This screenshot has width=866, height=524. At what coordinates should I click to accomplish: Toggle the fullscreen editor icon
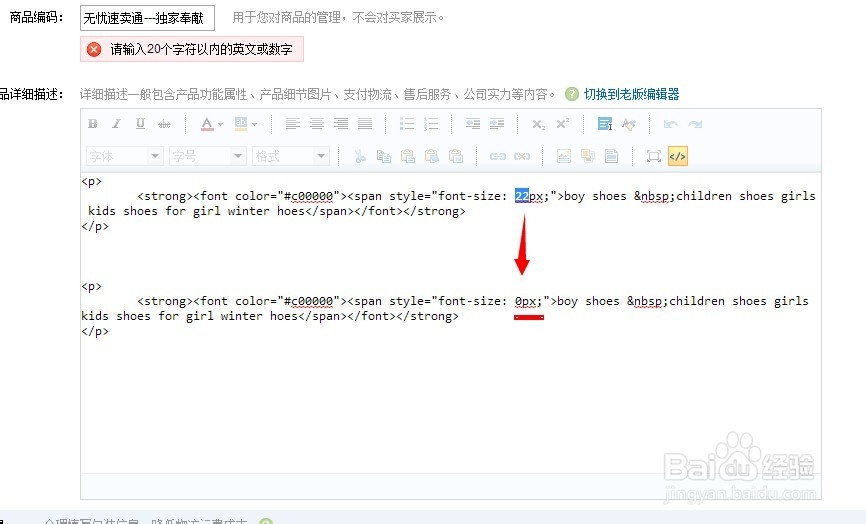click(653, 156)
